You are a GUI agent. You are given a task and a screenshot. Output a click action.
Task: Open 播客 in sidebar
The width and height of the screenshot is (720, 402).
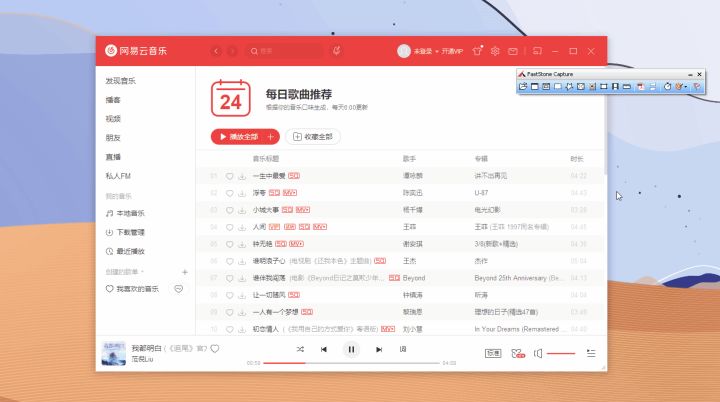point(113,100)
